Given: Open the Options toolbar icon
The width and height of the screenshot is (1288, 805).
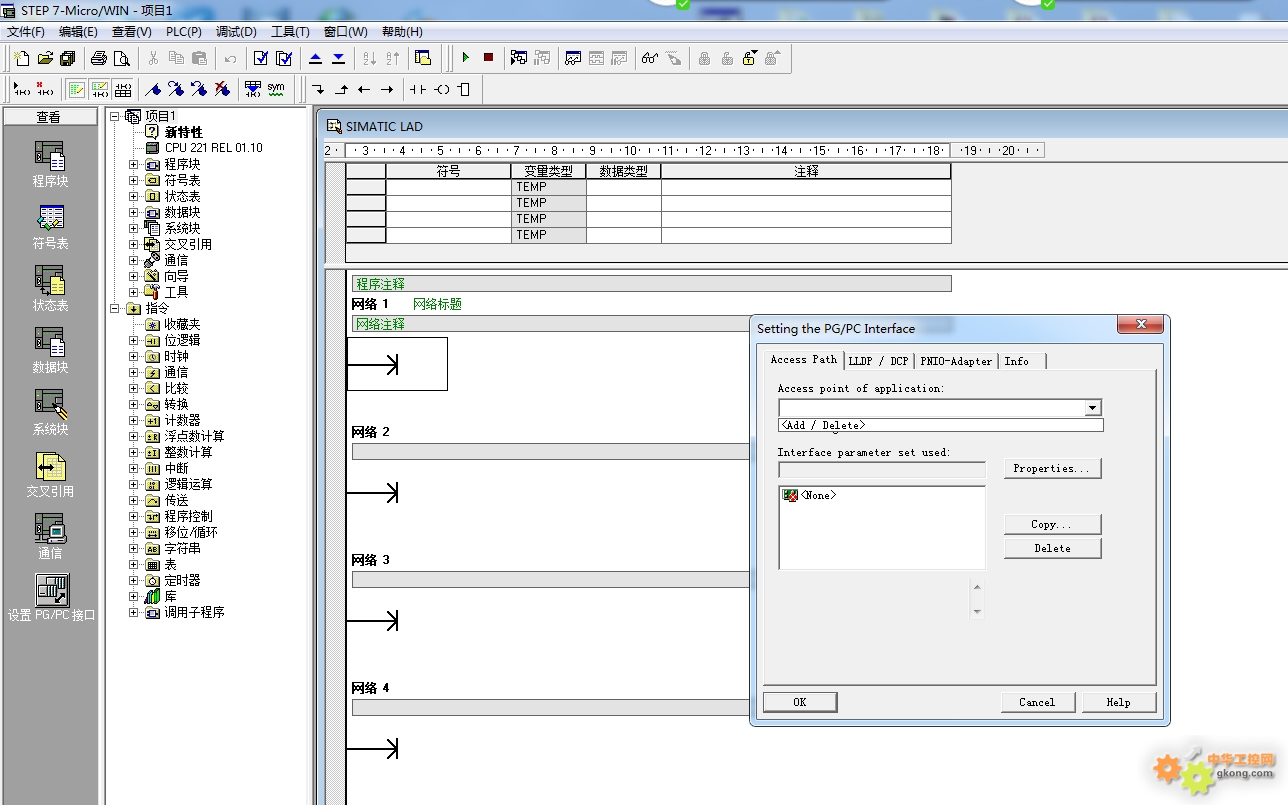Looking at the screenshot, I should (x=423, y=58).
